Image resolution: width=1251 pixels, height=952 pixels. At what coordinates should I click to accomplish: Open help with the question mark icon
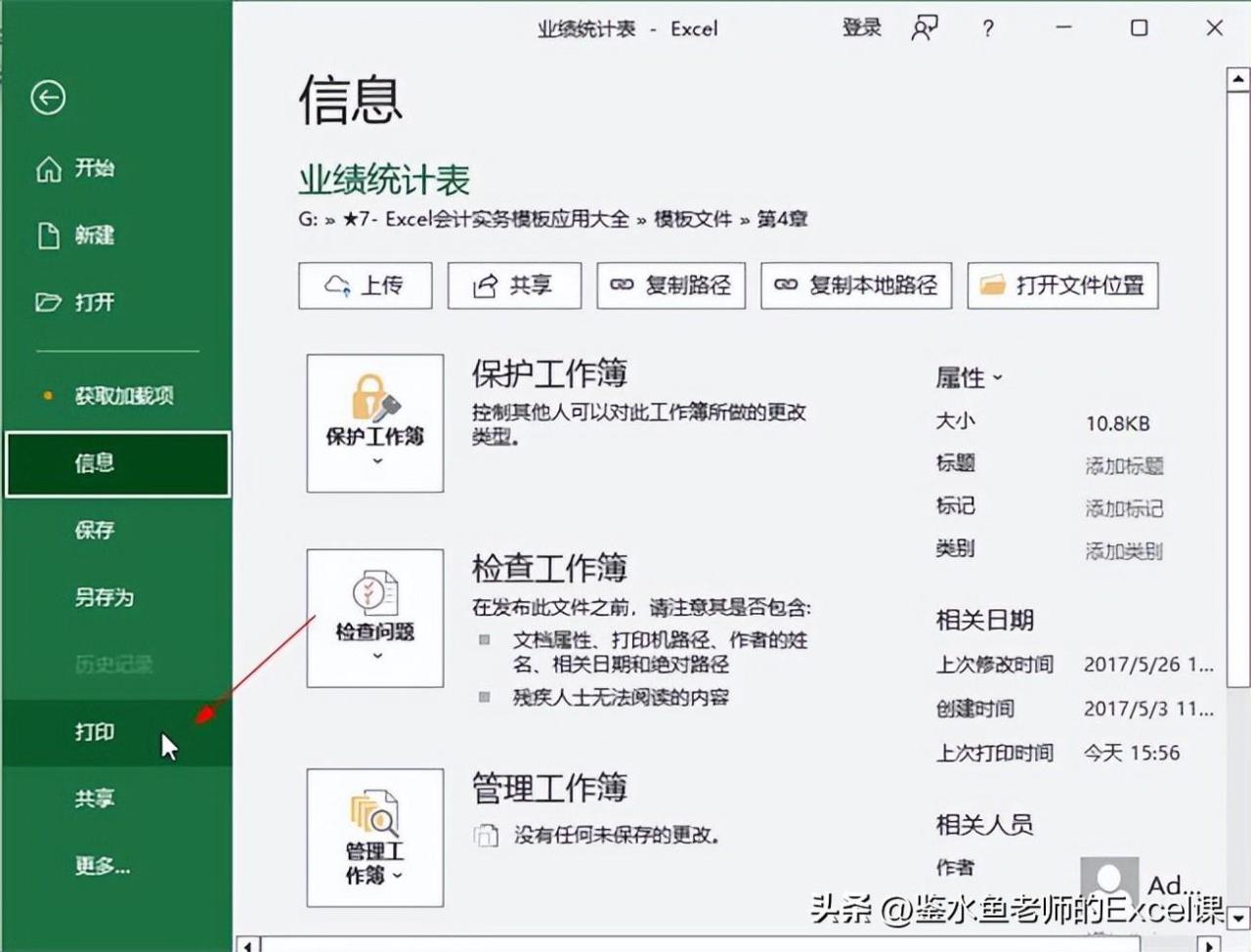988,29
